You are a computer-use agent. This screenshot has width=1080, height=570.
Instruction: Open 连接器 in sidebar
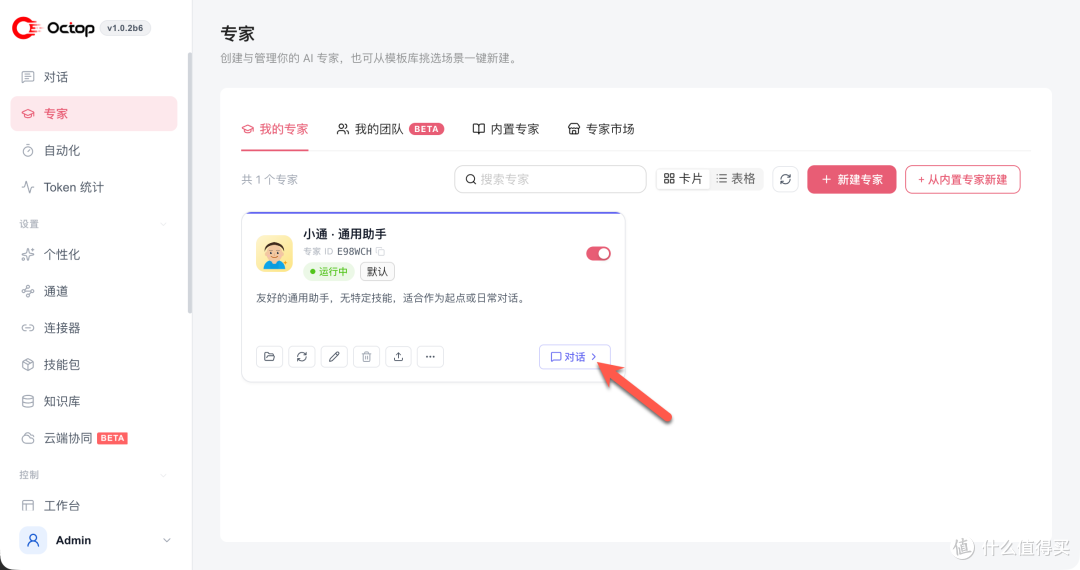coord(94,328)
